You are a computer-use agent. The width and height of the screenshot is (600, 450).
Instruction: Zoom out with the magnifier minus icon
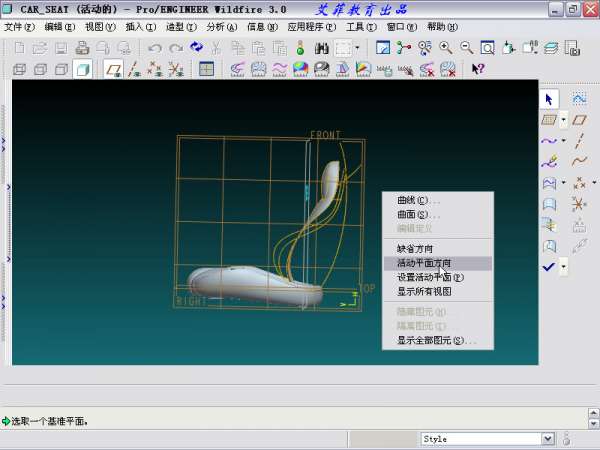click(466, 48)
